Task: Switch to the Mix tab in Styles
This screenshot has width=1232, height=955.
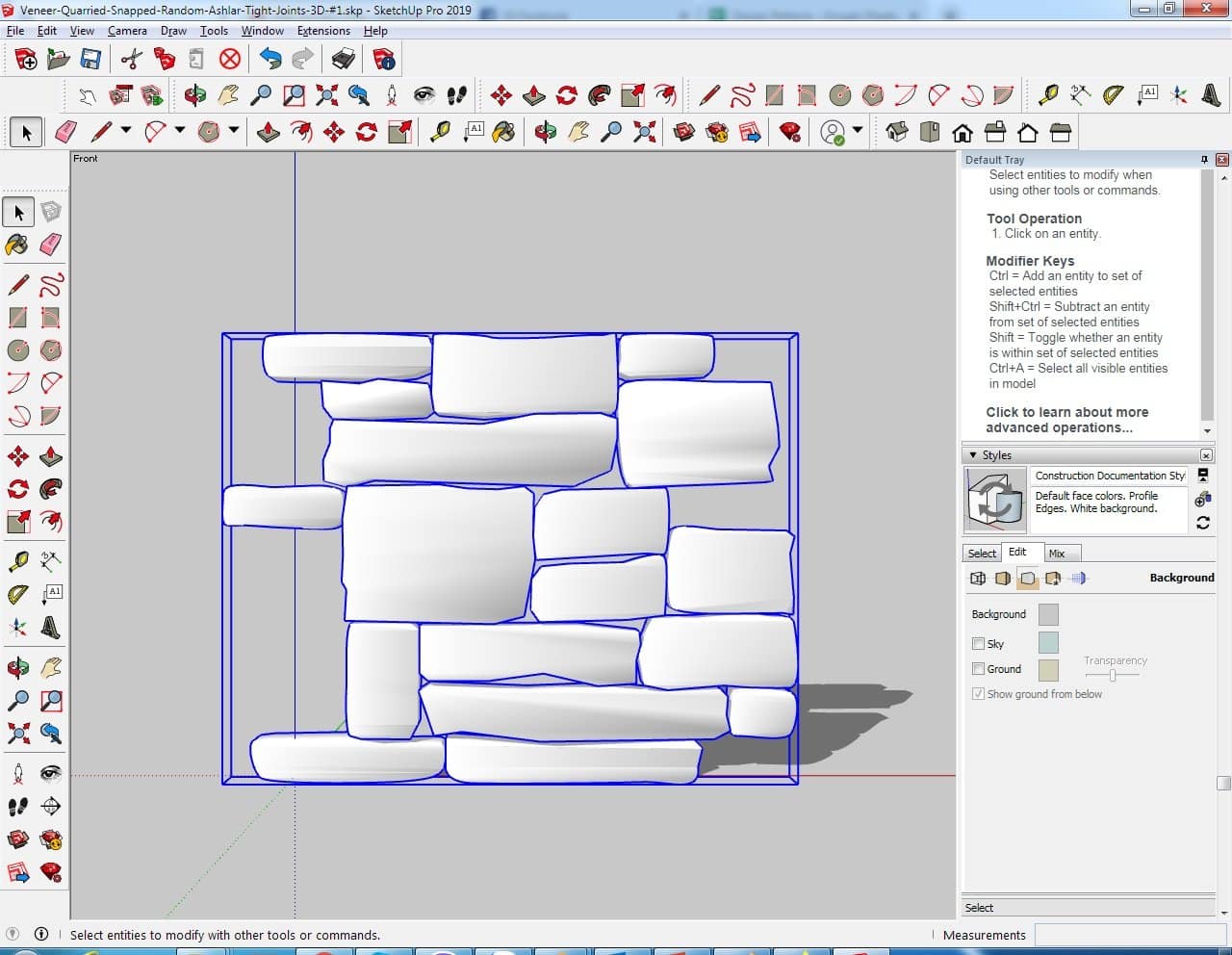Action: point(1057,554)
